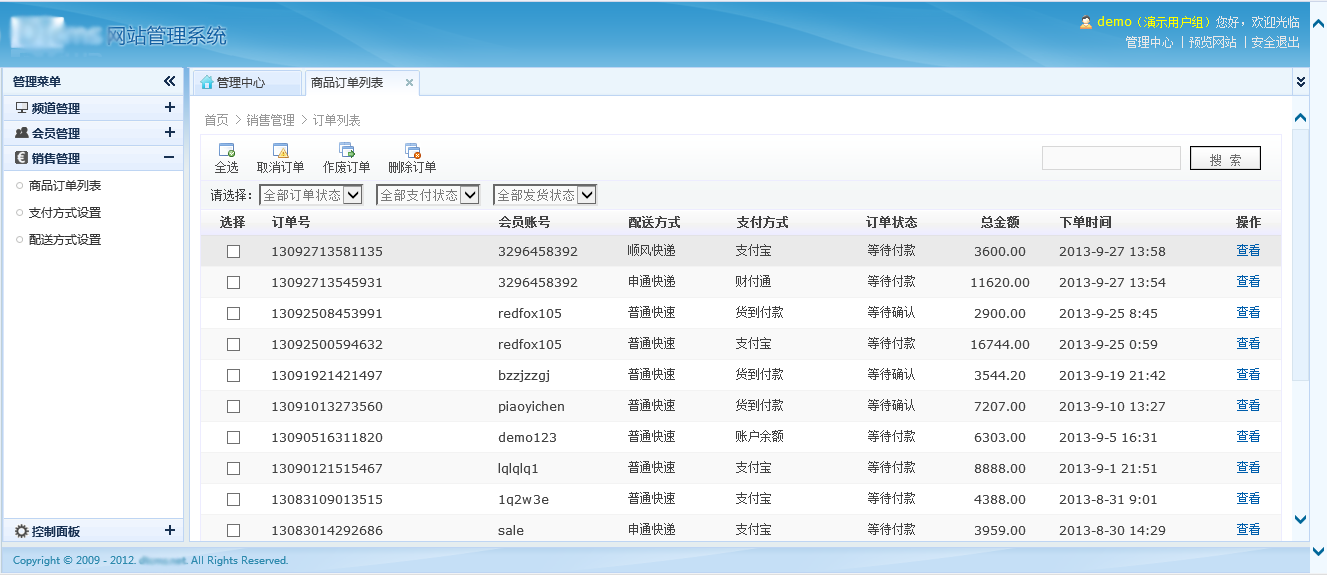The width and height of the screenshot is (1327, 575).
Task: Click the order search input field
Action: (1111, 158)
